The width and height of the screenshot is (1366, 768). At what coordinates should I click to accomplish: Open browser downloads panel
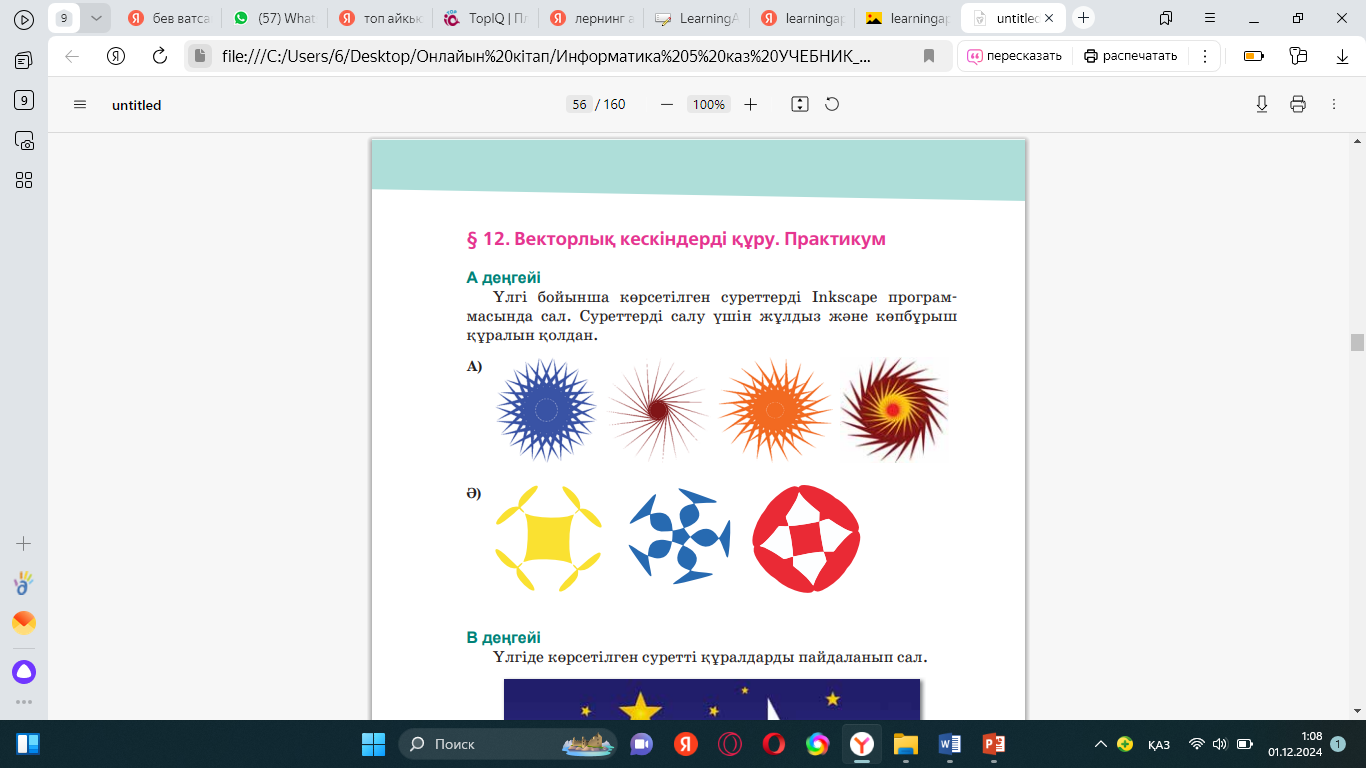point(1343,56)
